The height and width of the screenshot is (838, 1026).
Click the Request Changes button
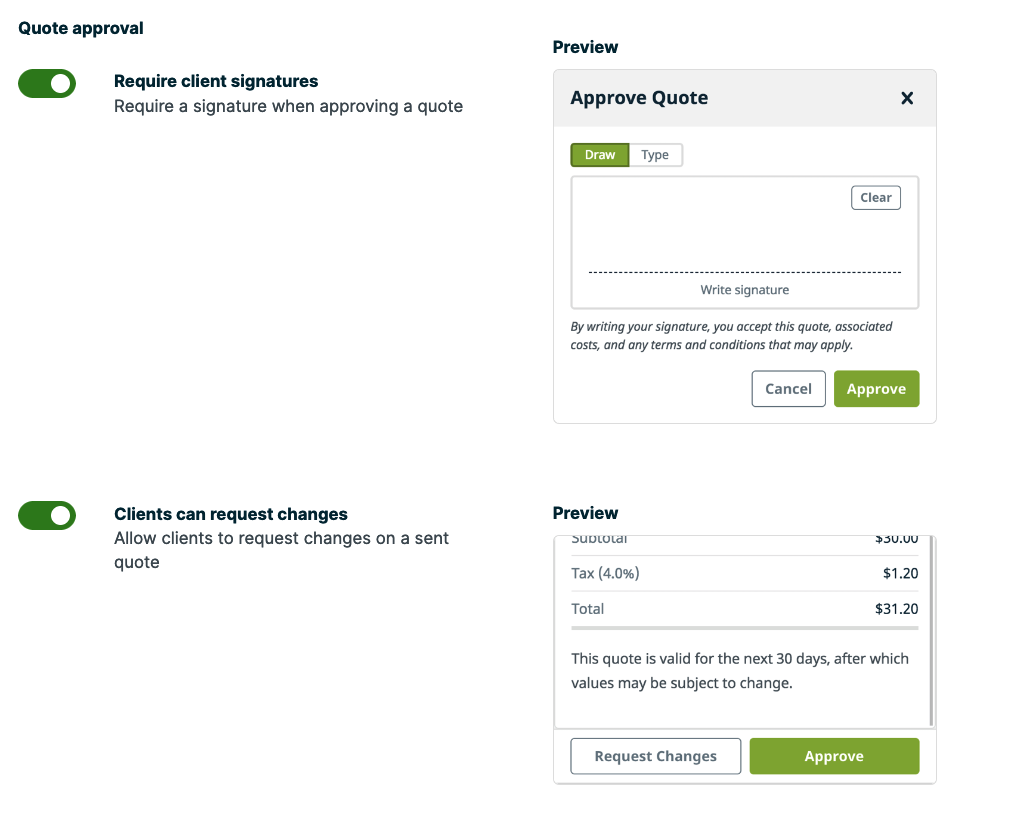[656, 756]
